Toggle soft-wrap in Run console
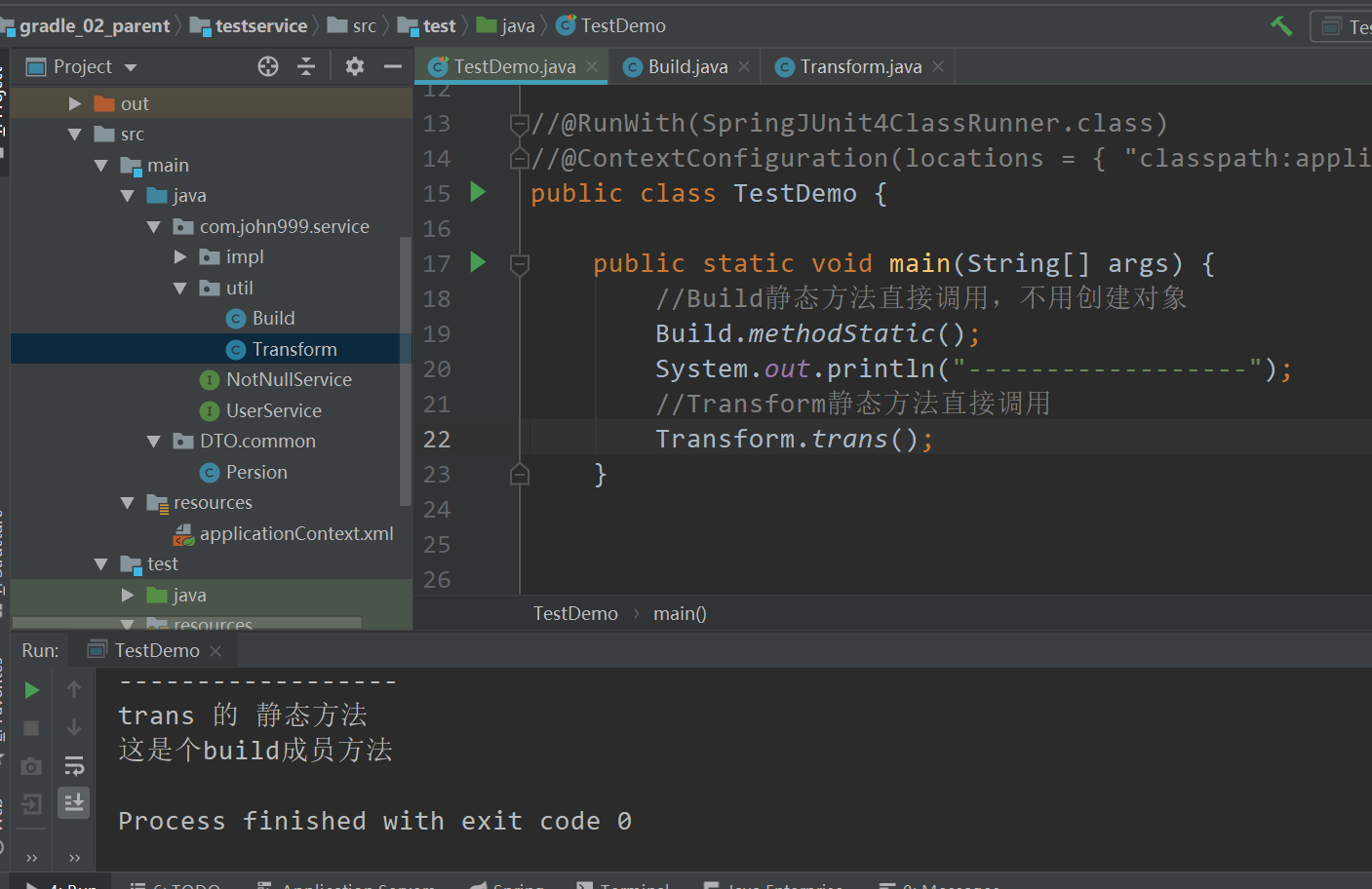1372x889 pixels. [74, 766]
